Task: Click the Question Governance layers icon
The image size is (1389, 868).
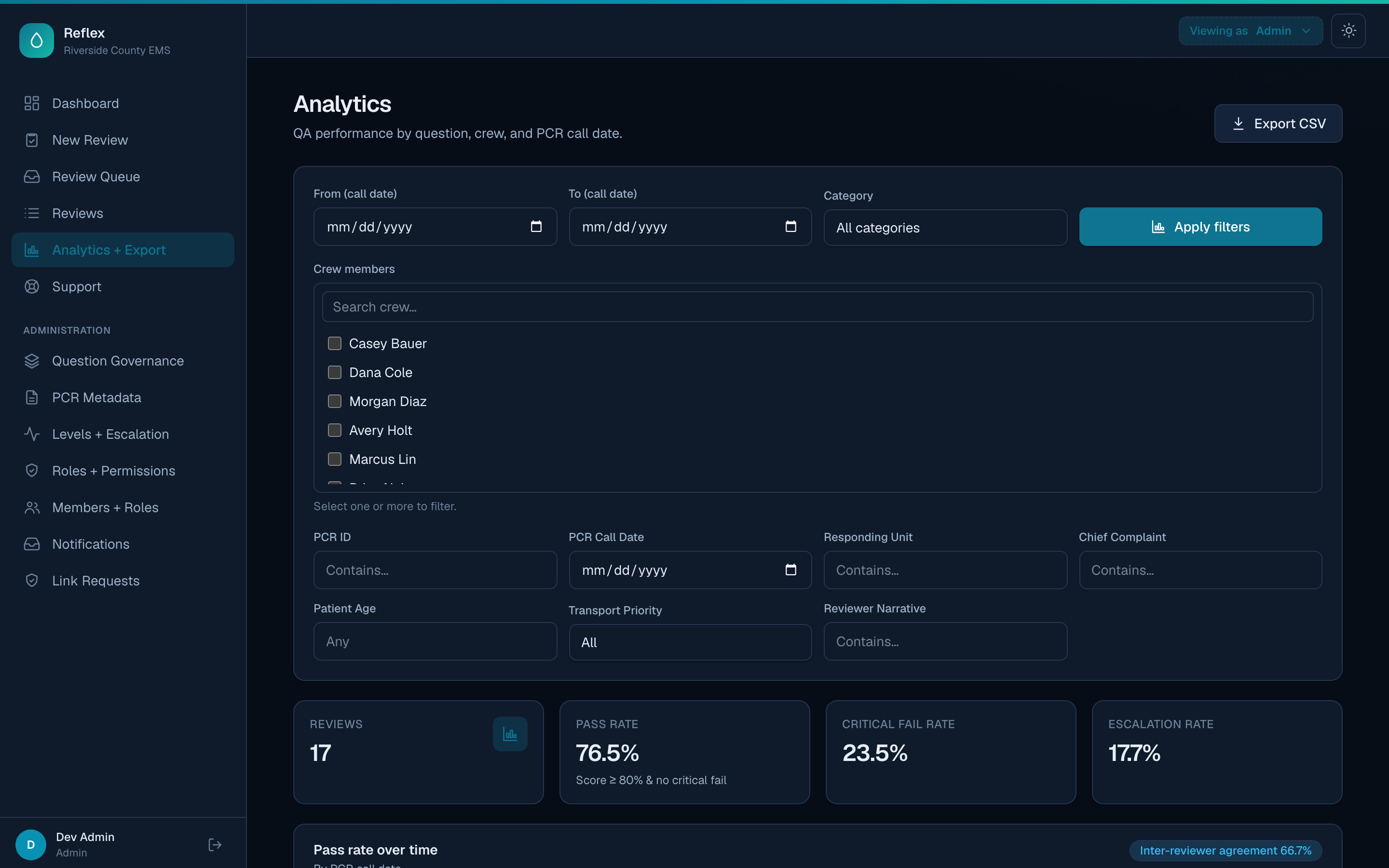Action: coord(31,361)
